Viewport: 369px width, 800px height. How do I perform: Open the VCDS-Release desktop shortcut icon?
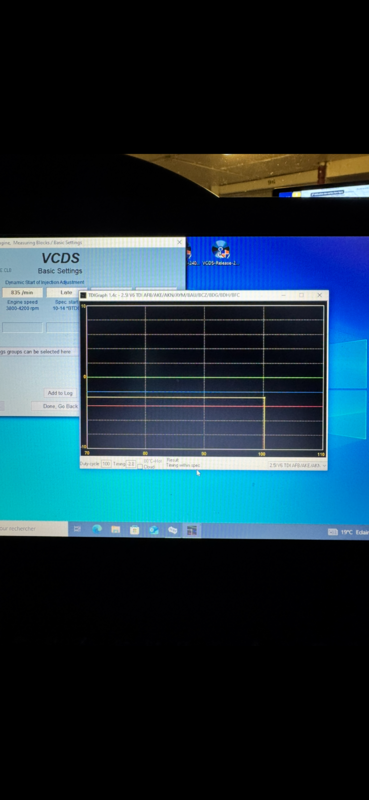tap(220, 253)
